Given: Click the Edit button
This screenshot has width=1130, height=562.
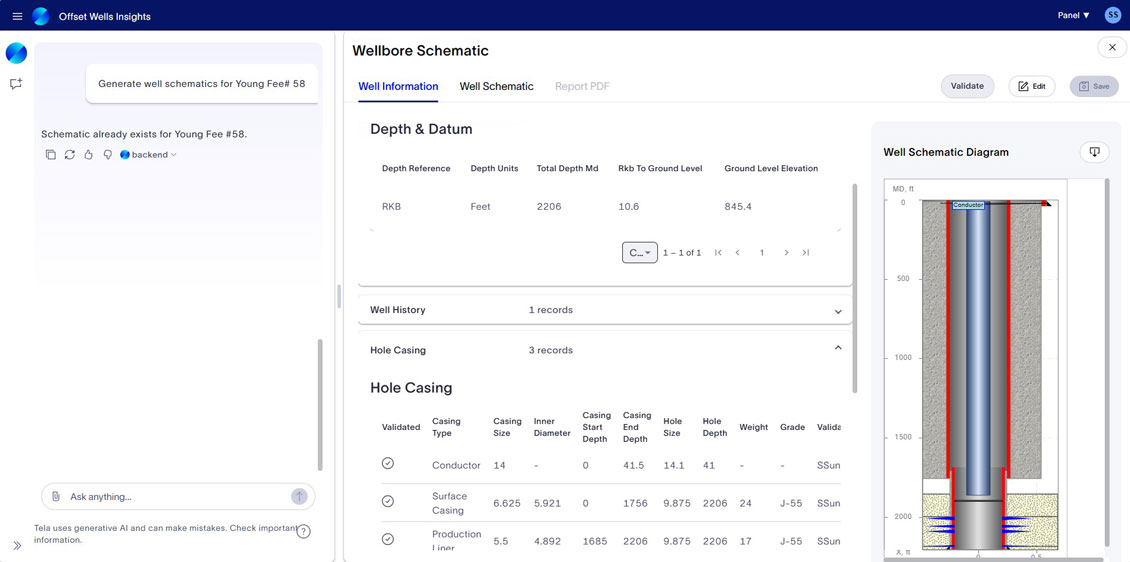Looking at the screenshot, I should 1032,86.
